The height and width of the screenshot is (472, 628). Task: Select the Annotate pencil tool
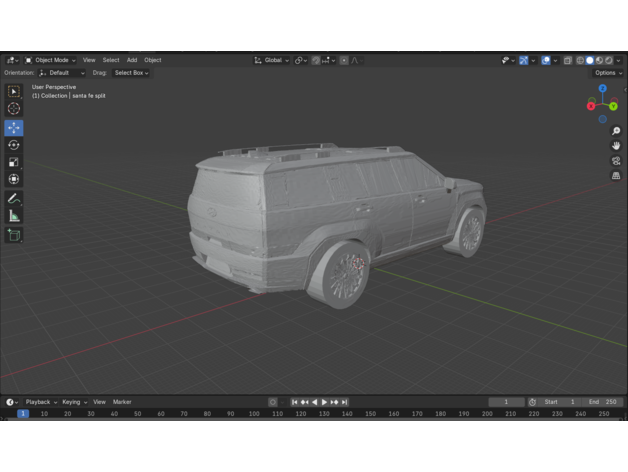coord(14,199)
